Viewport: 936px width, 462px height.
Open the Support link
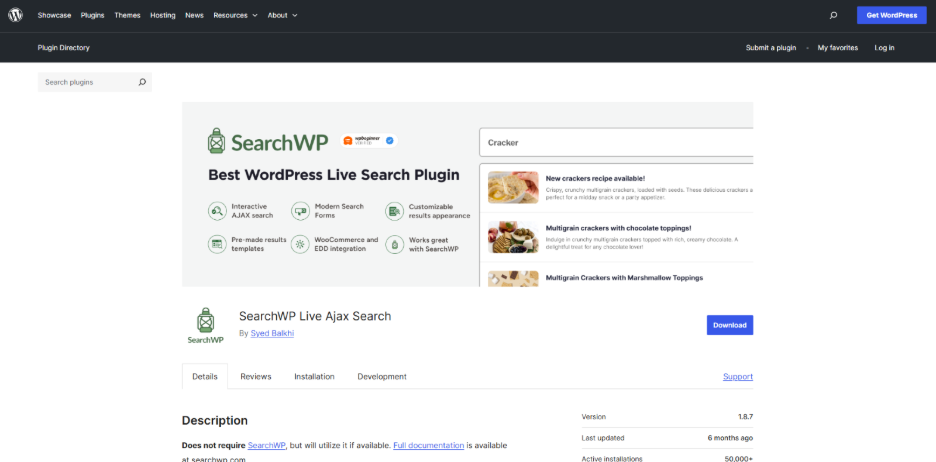coord(738,377)
